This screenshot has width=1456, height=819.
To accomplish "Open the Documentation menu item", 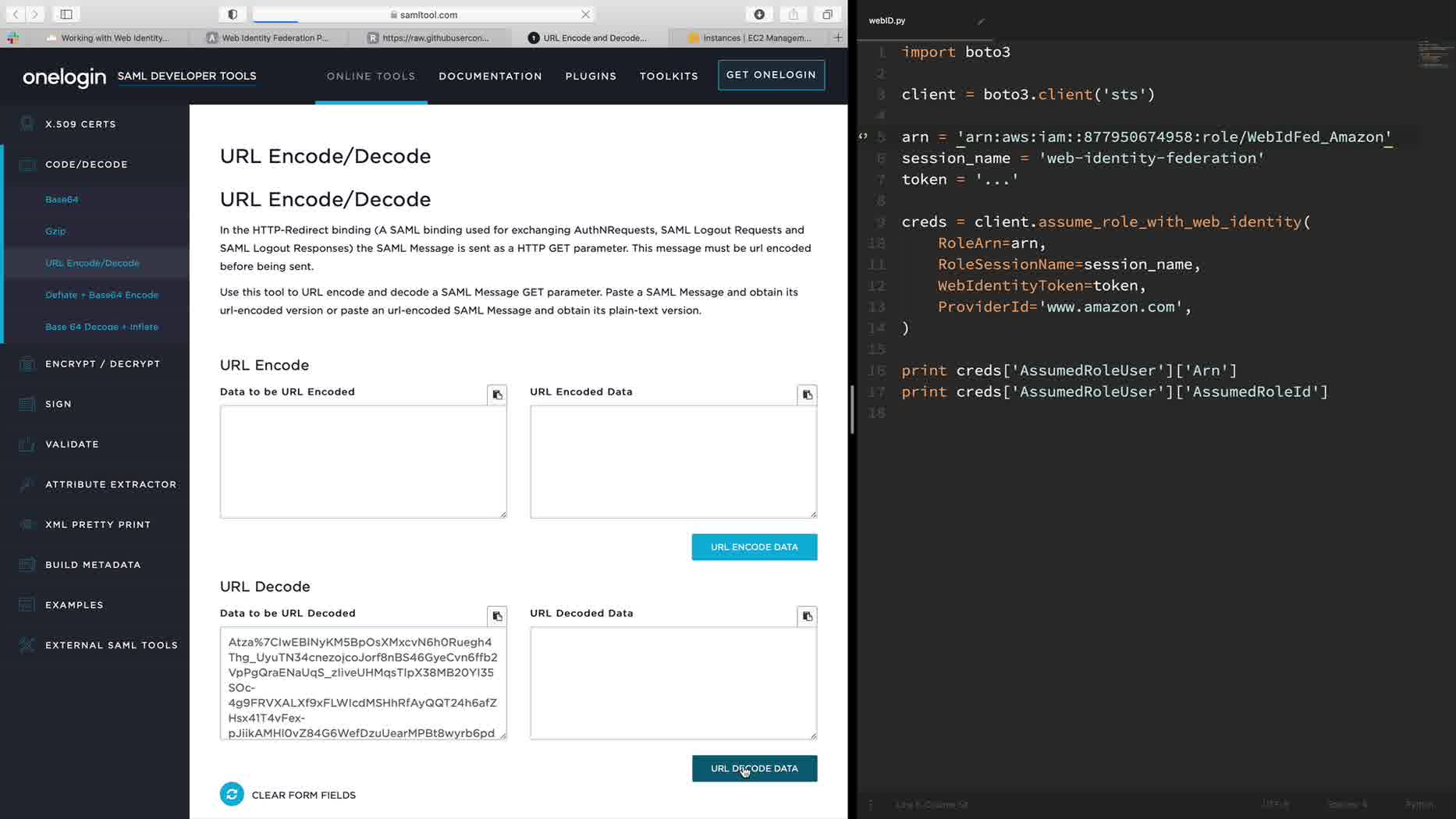I will click(490, 76).
